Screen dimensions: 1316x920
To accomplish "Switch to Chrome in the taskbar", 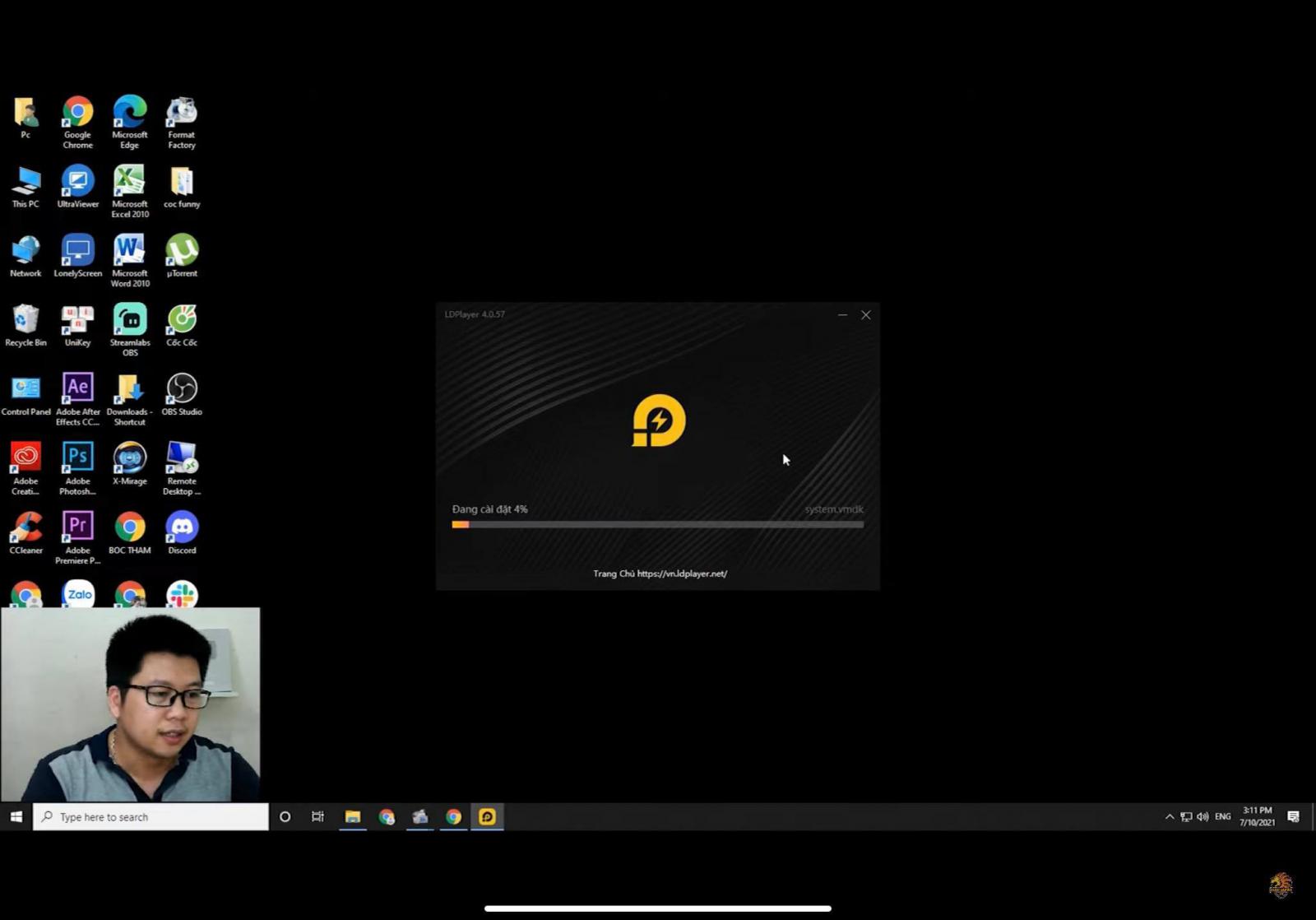I will click(453, 816).
